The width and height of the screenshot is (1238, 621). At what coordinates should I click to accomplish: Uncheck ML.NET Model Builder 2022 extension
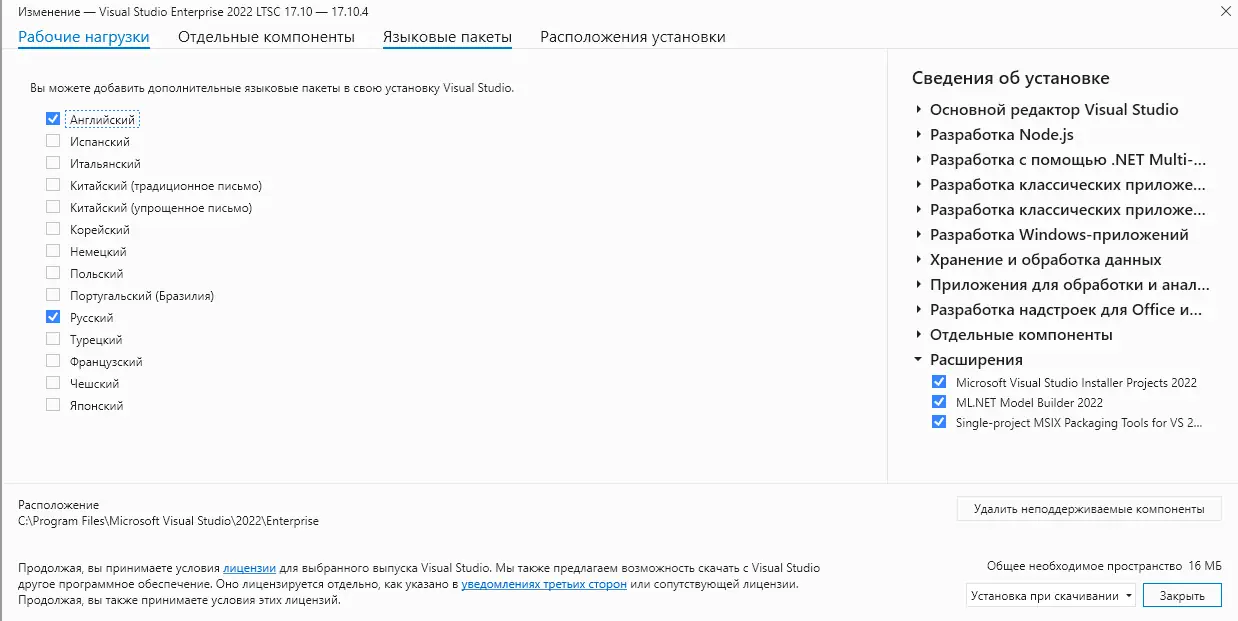[x=938, y=402]
